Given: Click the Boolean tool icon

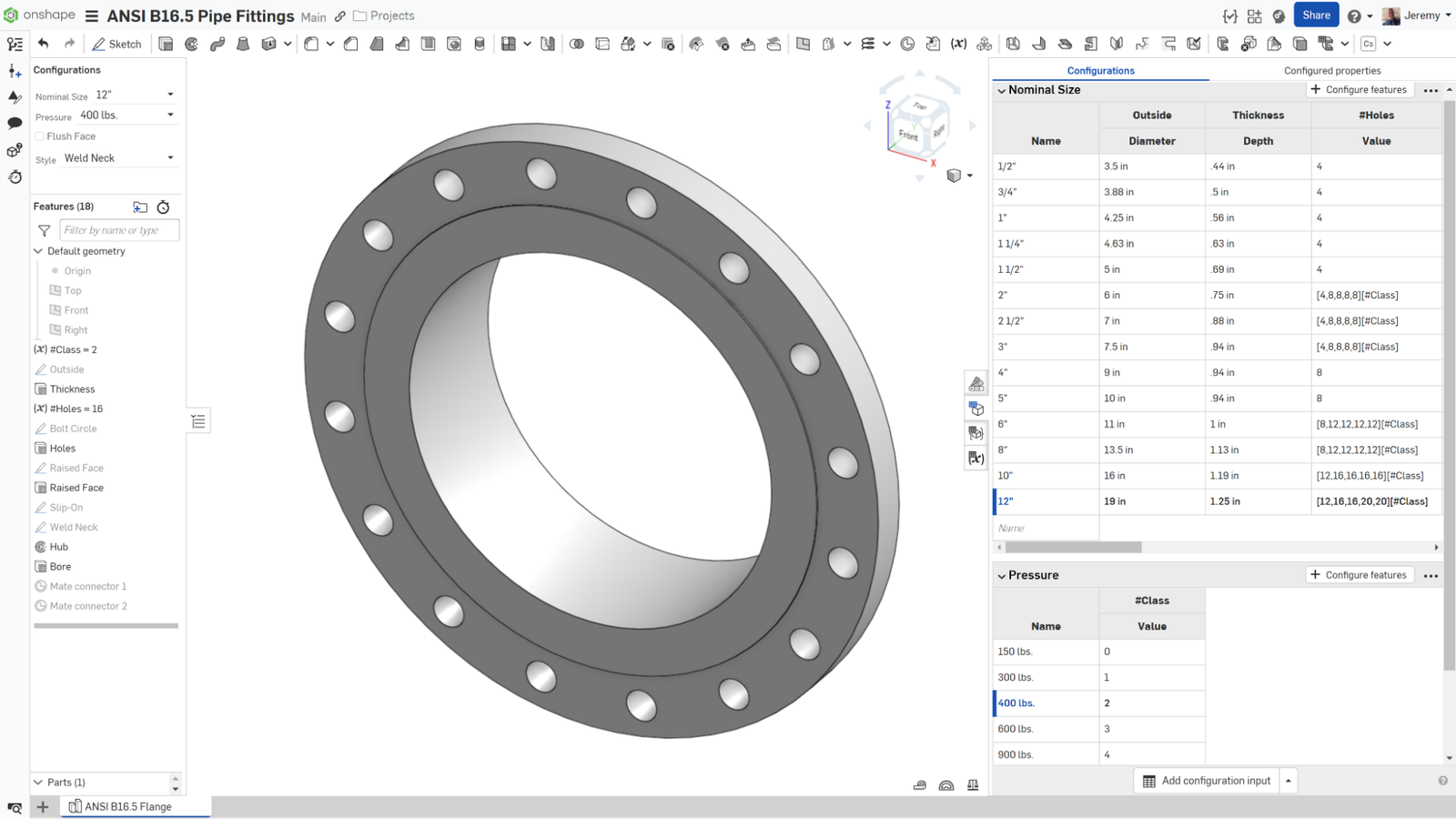Looking at the screenshot, I should 575,43.
